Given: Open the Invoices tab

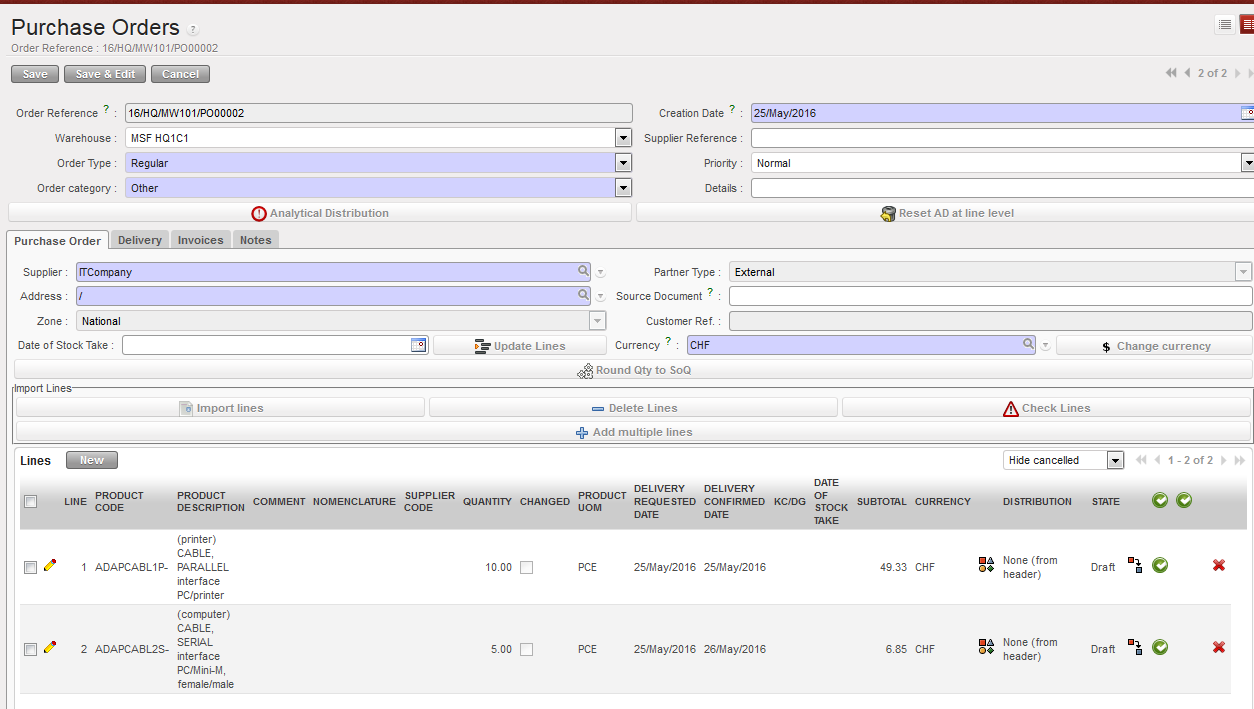Looking at the screenshot, I should (200, 240).
